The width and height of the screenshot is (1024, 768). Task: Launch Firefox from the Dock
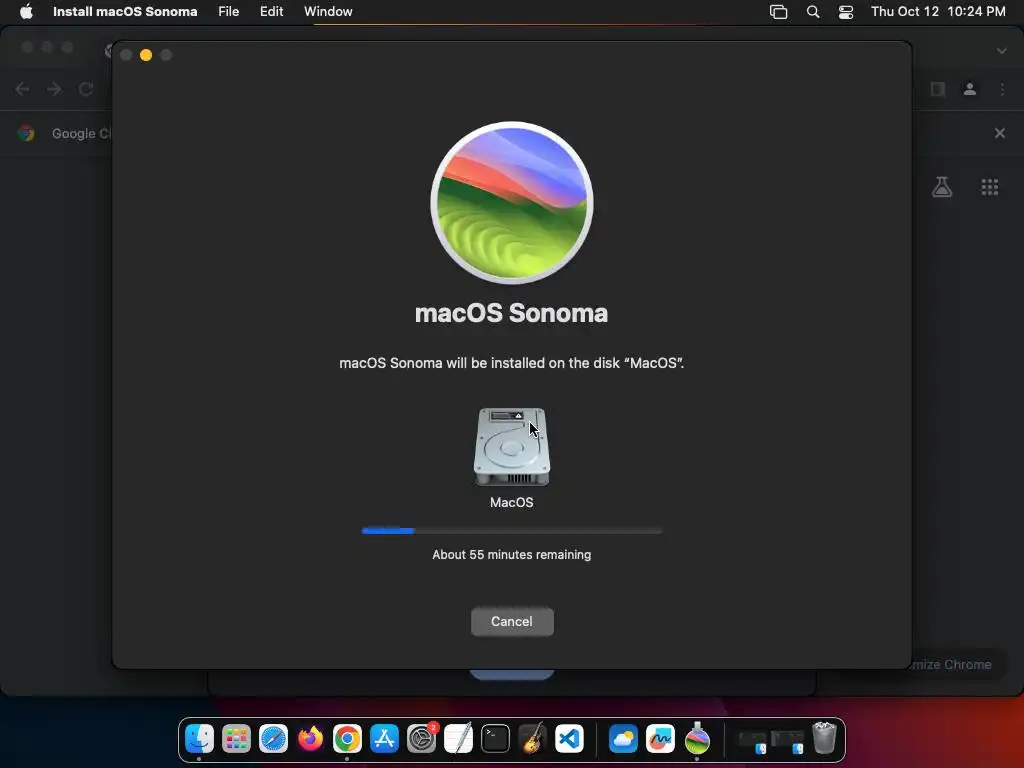(310, 739)
